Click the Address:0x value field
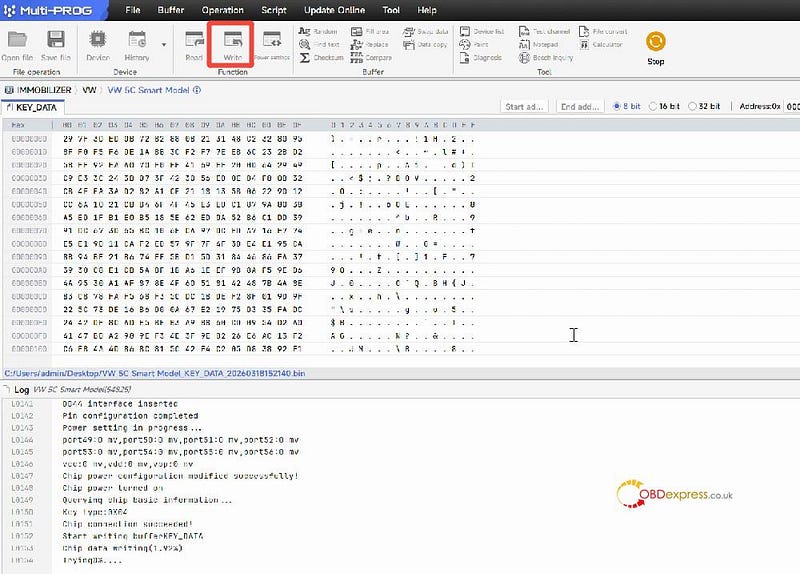Image resolution: width=800 pixels, height=574 pixels. coord(792,107)
